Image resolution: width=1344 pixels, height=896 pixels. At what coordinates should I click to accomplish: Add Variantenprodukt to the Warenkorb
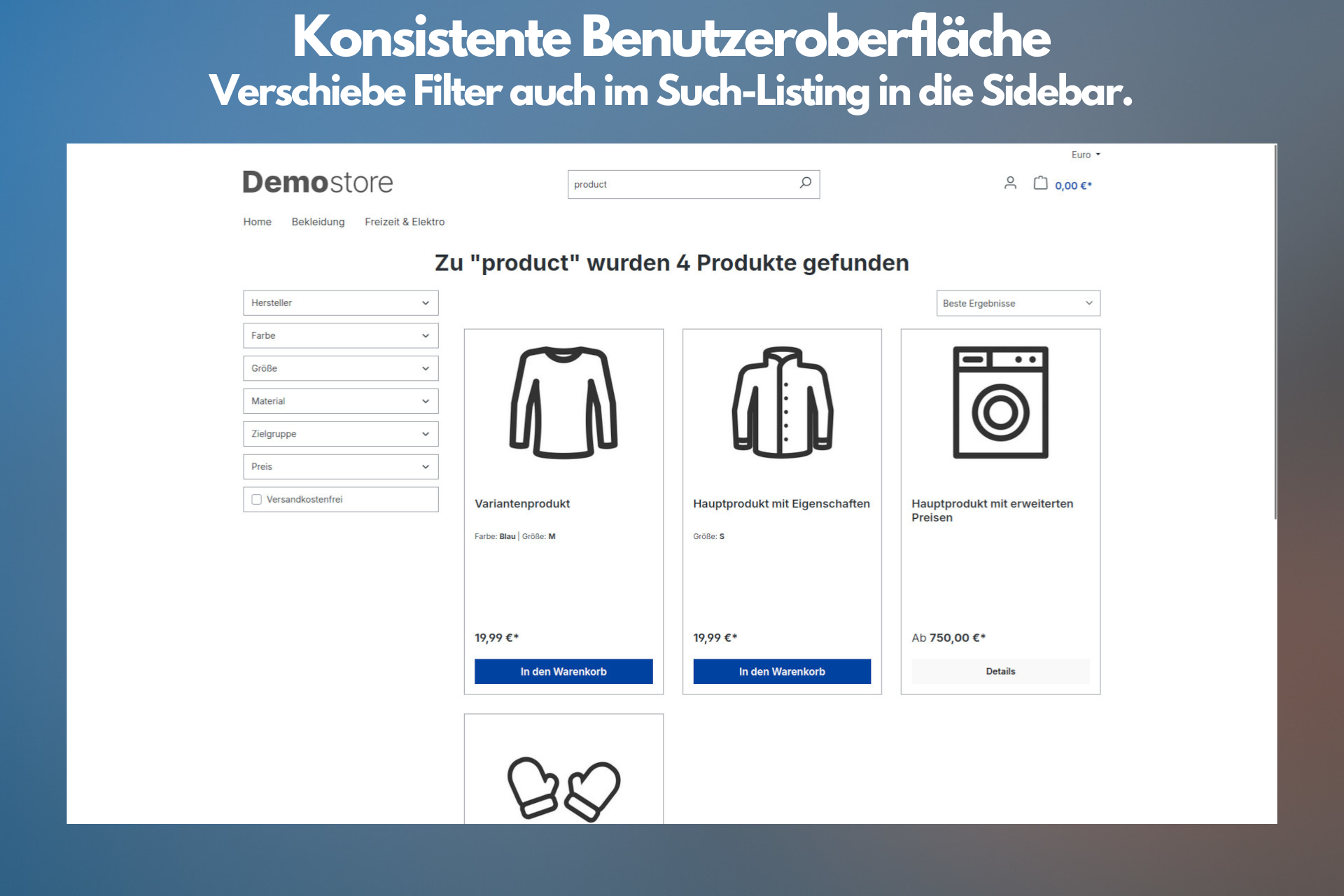(x=563, y=671)
